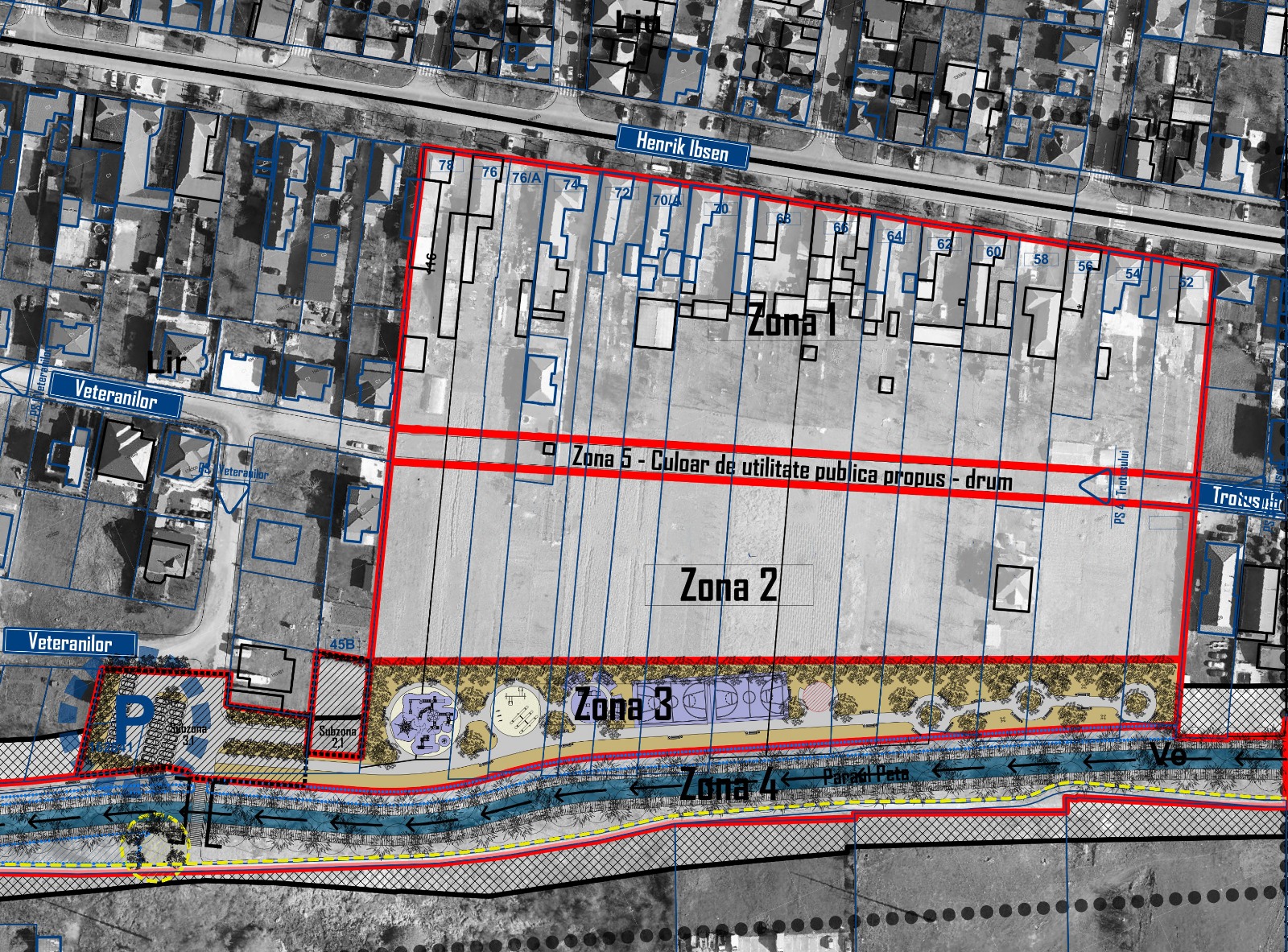
Task: Click parcel number 78
Action: [x=445, y=166]
